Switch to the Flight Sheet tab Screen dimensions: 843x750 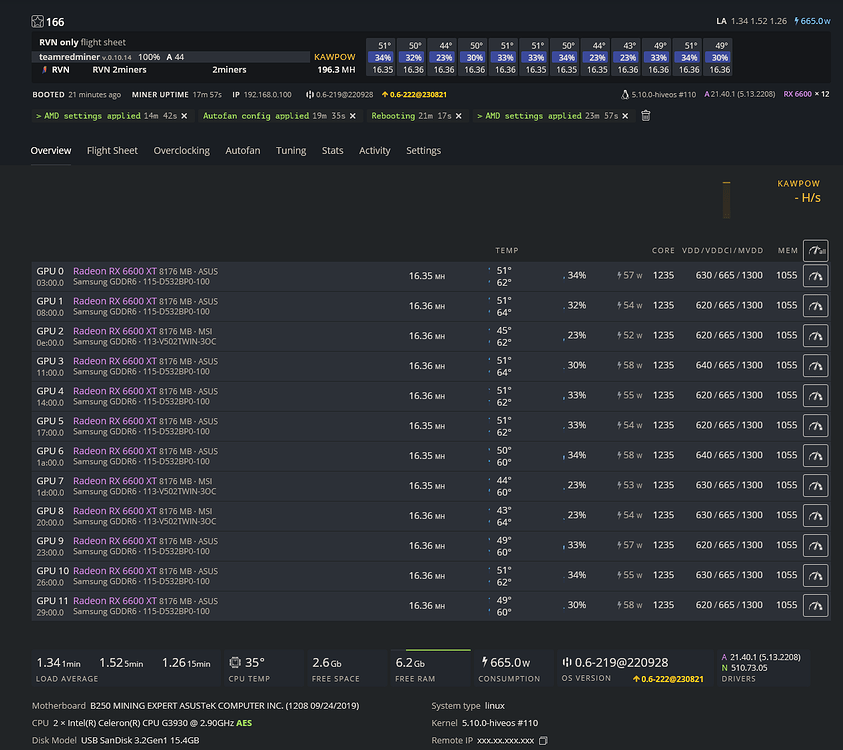110,150
